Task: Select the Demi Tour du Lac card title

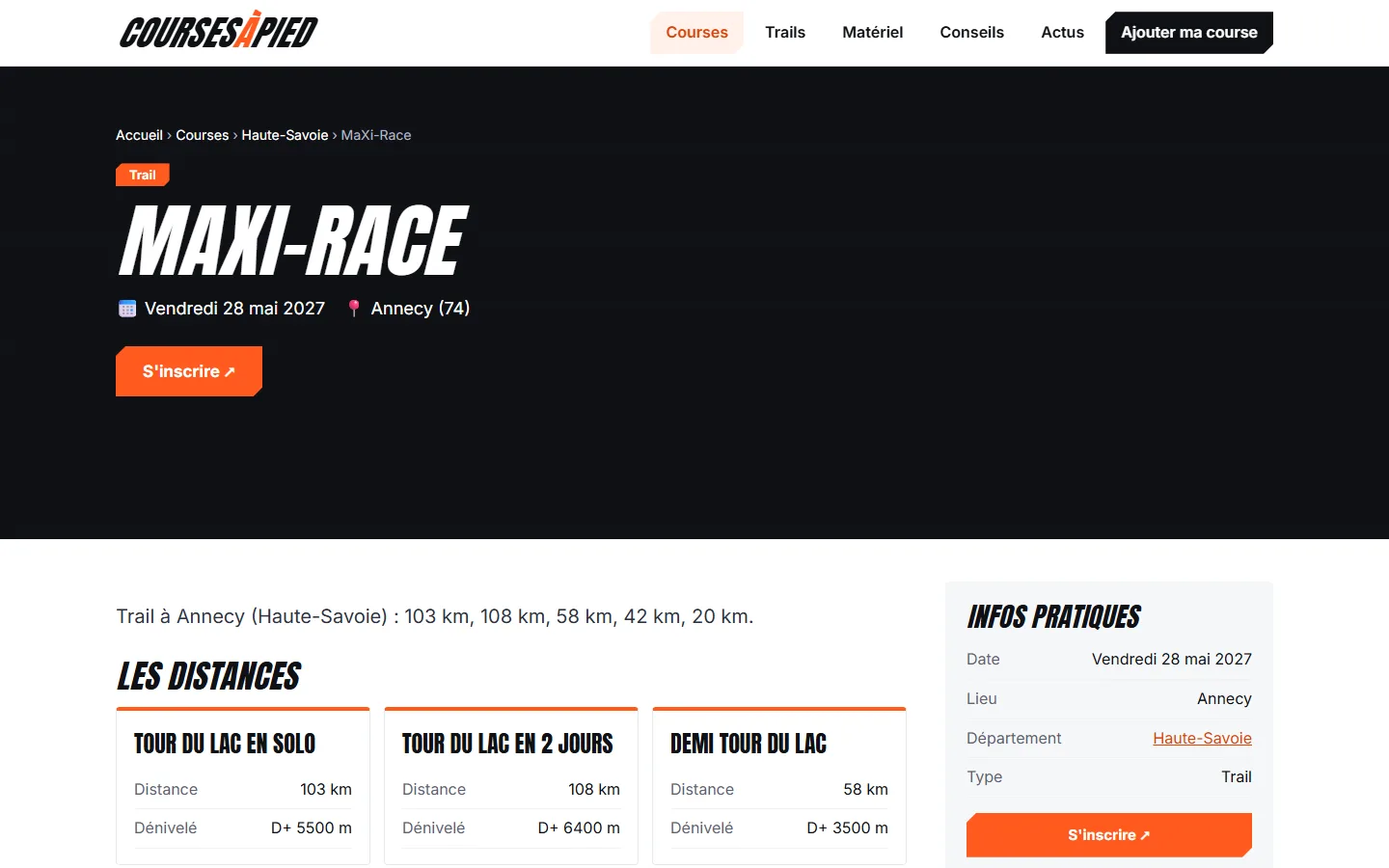Action: [x=749, y=744]
